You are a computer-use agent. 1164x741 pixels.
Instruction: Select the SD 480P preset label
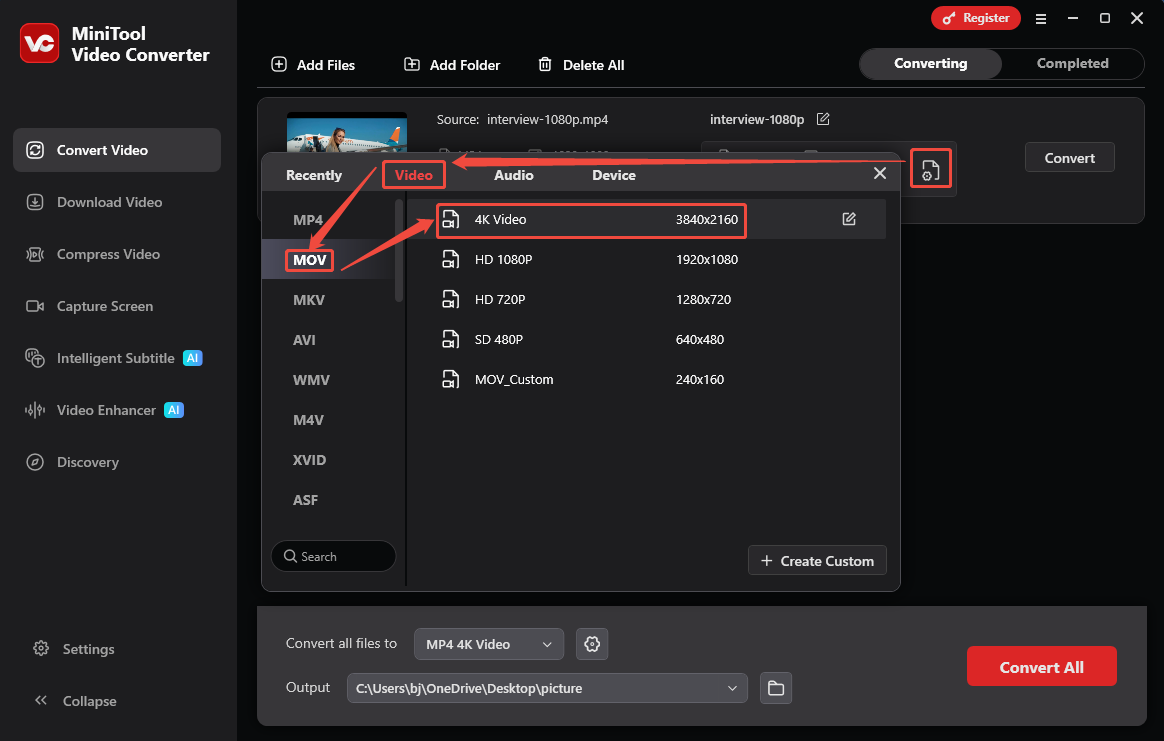(499, 340)
